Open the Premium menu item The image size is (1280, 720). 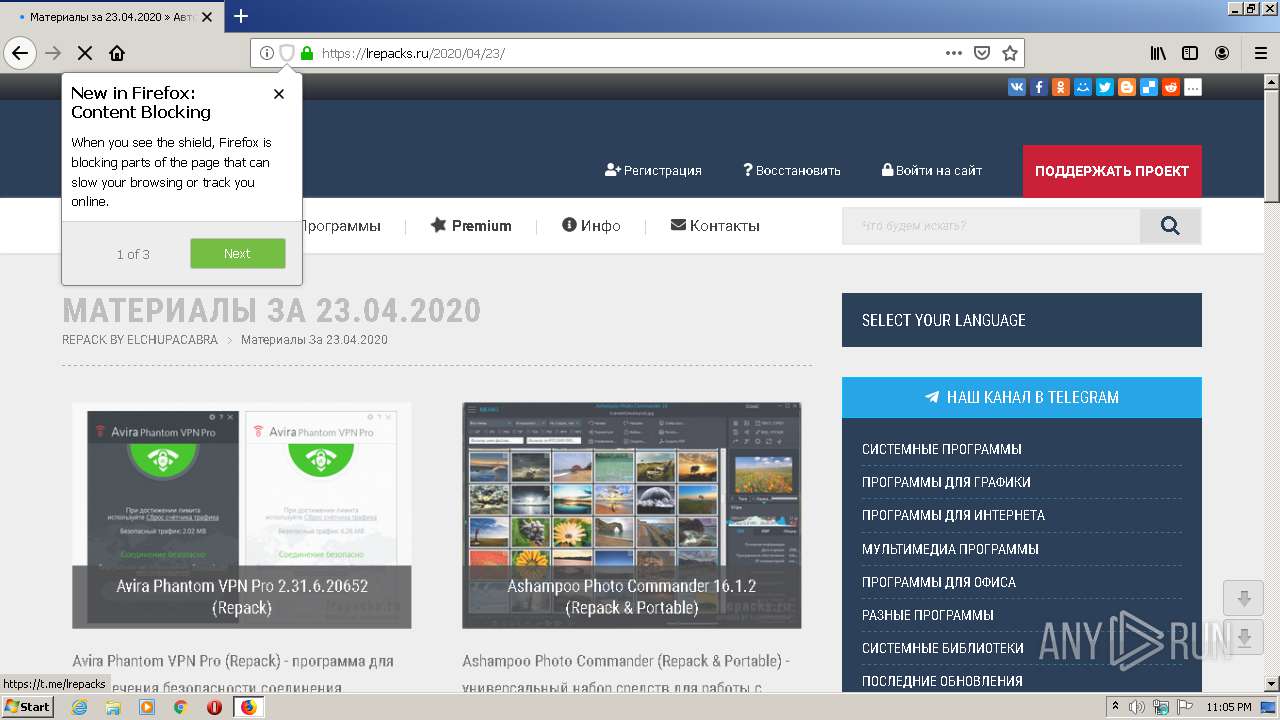click(x=471, y=226)
